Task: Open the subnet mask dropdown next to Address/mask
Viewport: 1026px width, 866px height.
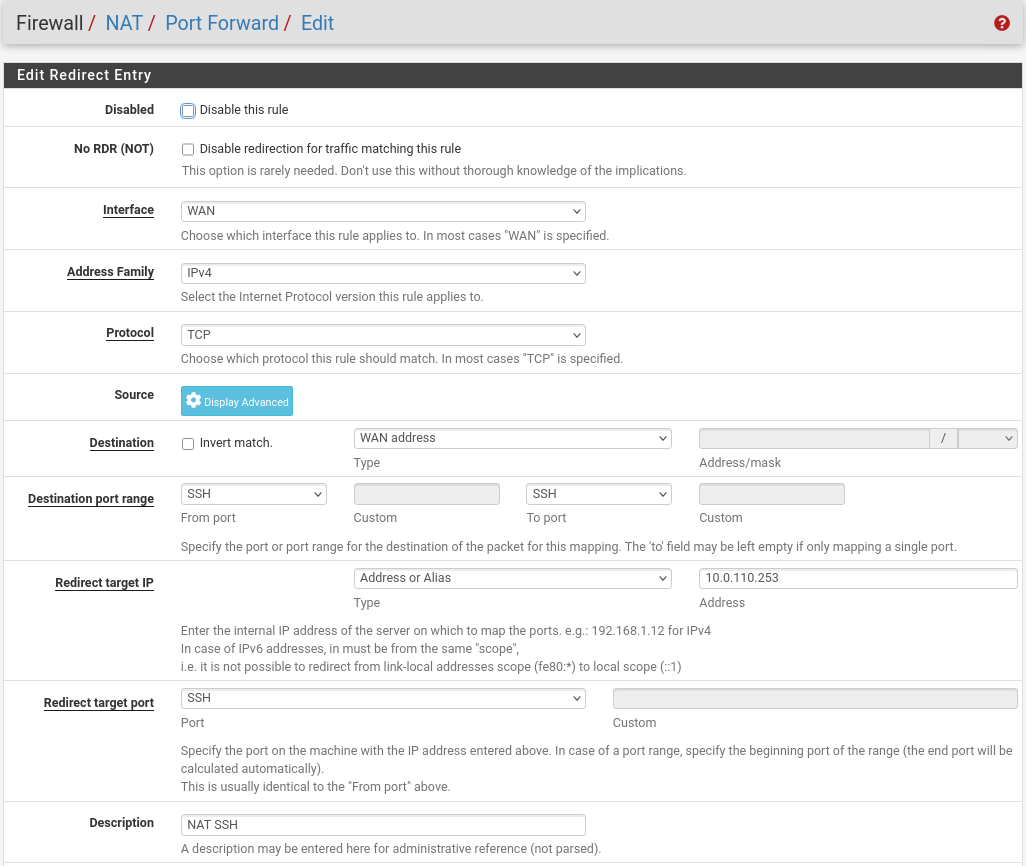Action: [x=988, y=437]
